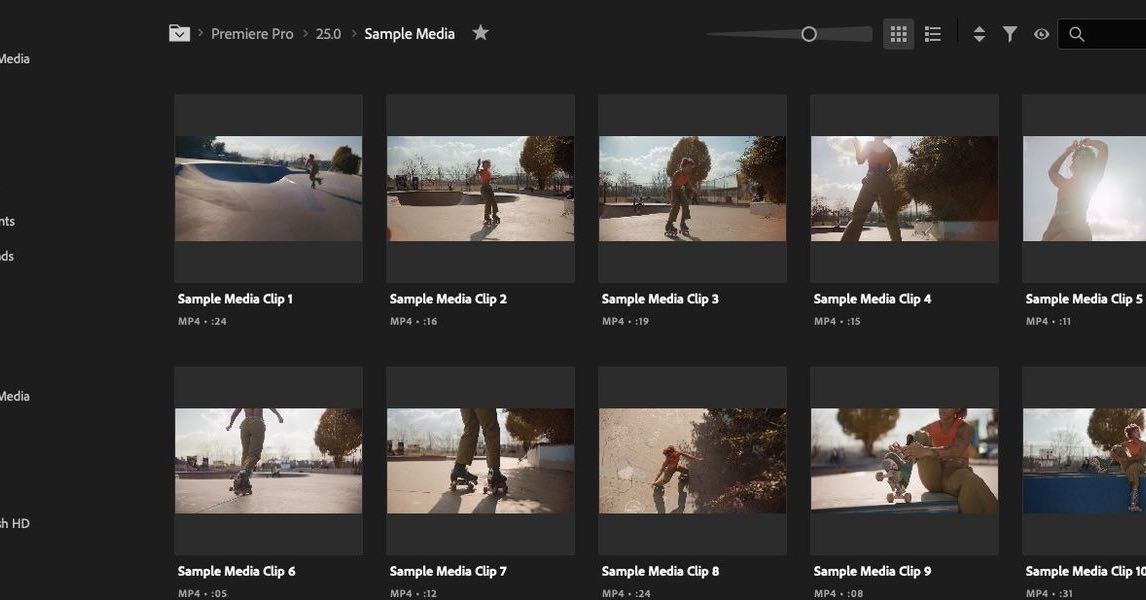Select the Sample Media Clip 5 thumbnail

(x=1085, y=189)
